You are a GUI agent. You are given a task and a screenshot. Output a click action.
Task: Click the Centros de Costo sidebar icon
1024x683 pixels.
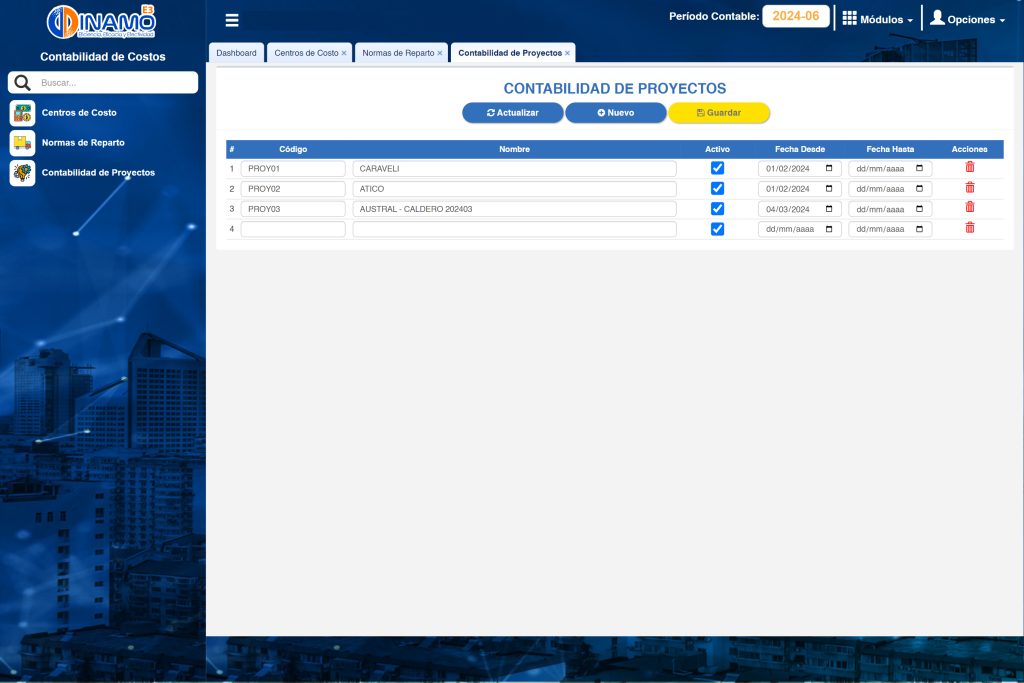click(22, 113)
